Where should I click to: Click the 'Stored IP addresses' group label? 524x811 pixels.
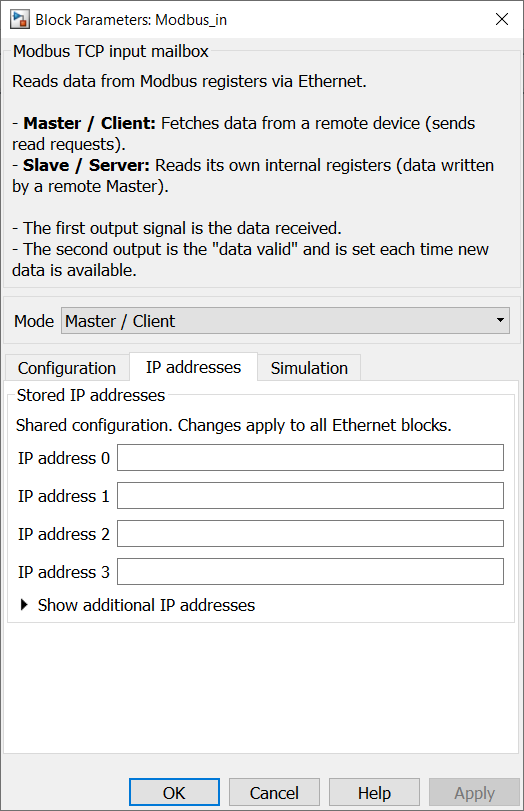91,395
